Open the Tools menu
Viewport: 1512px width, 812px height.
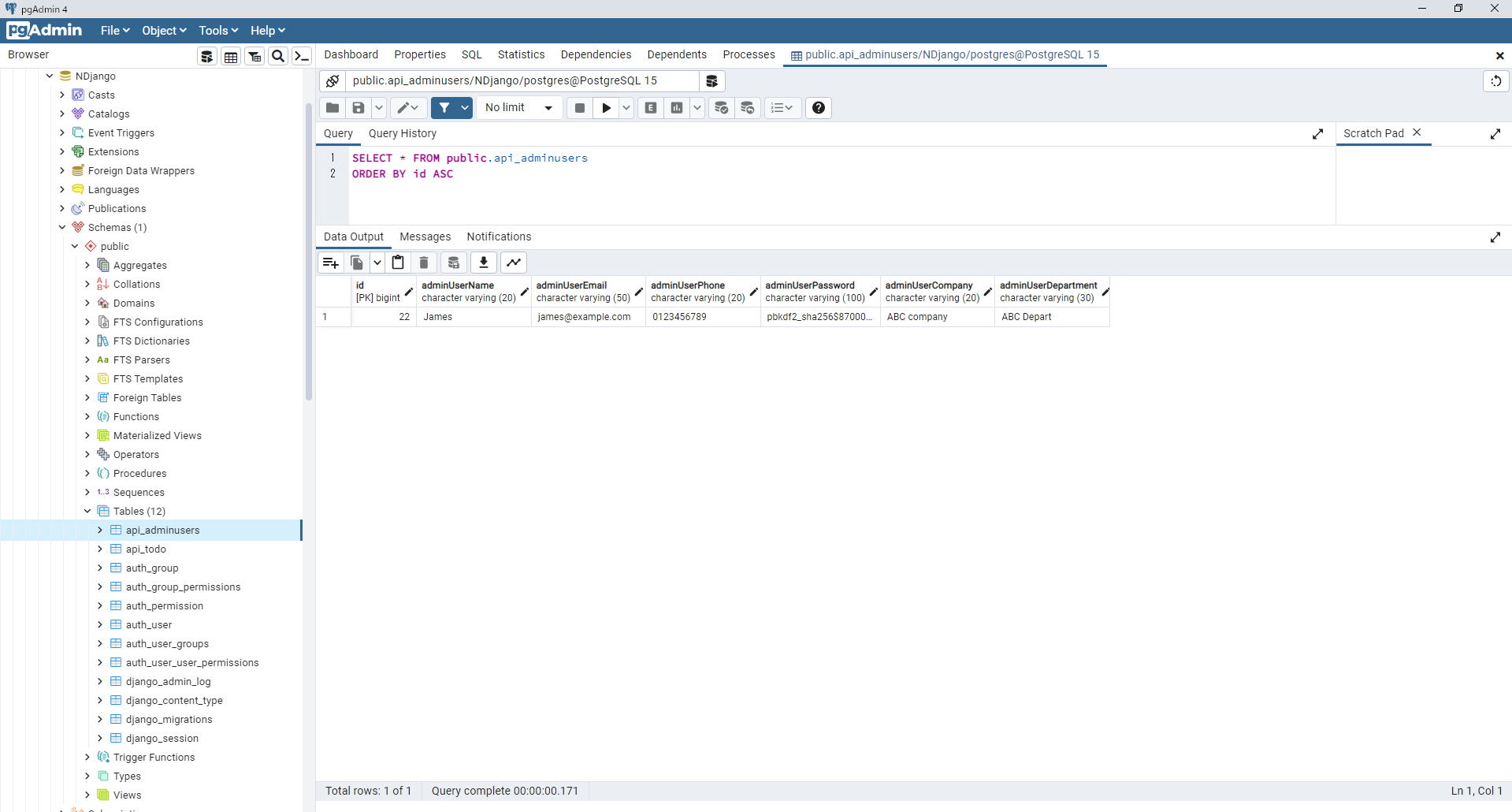[218, 31]
